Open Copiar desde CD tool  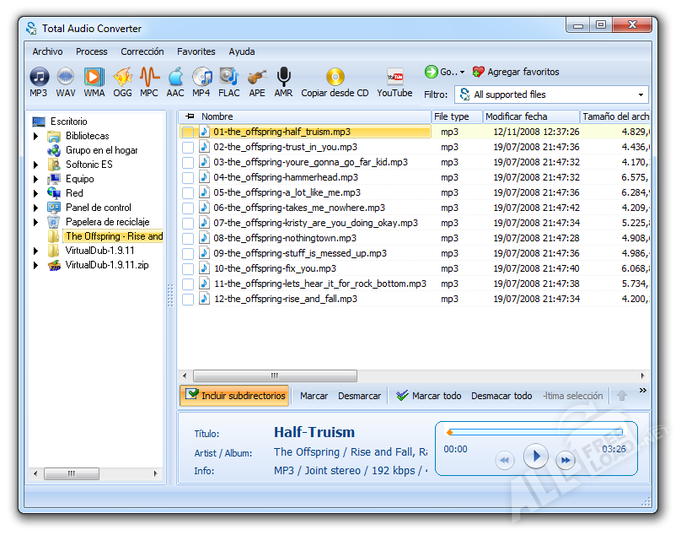click(335, 77)
